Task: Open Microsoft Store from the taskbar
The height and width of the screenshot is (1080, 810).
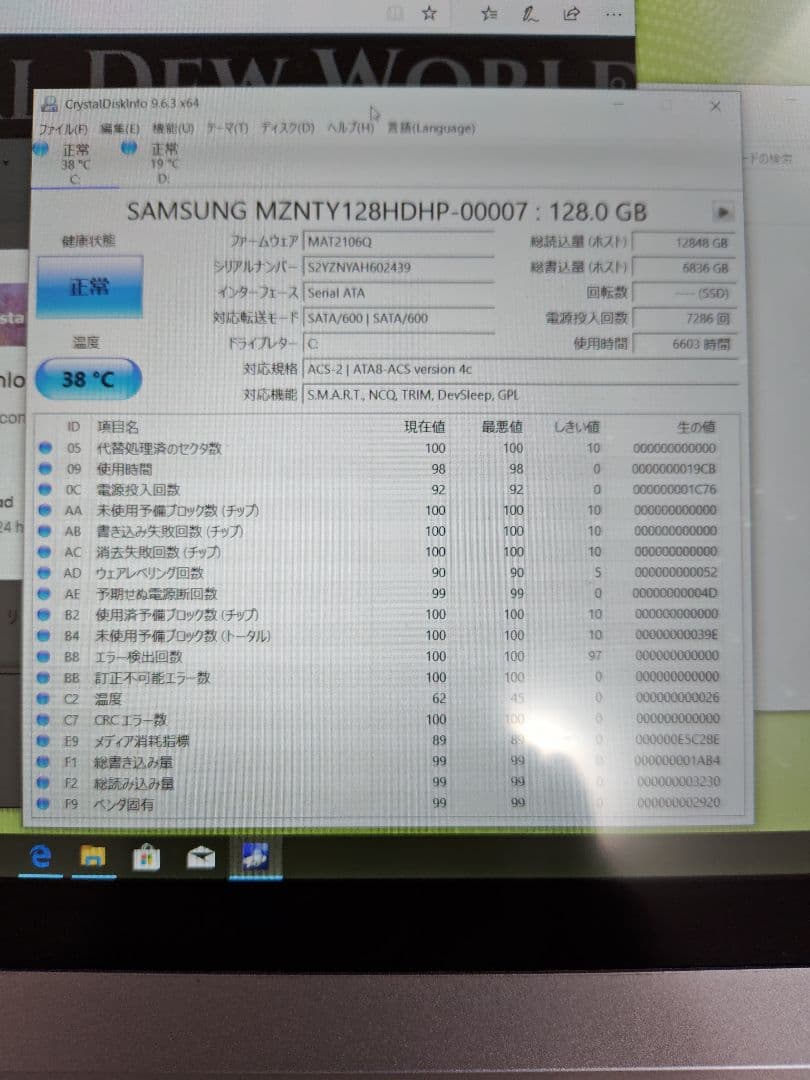Action: 147,857
